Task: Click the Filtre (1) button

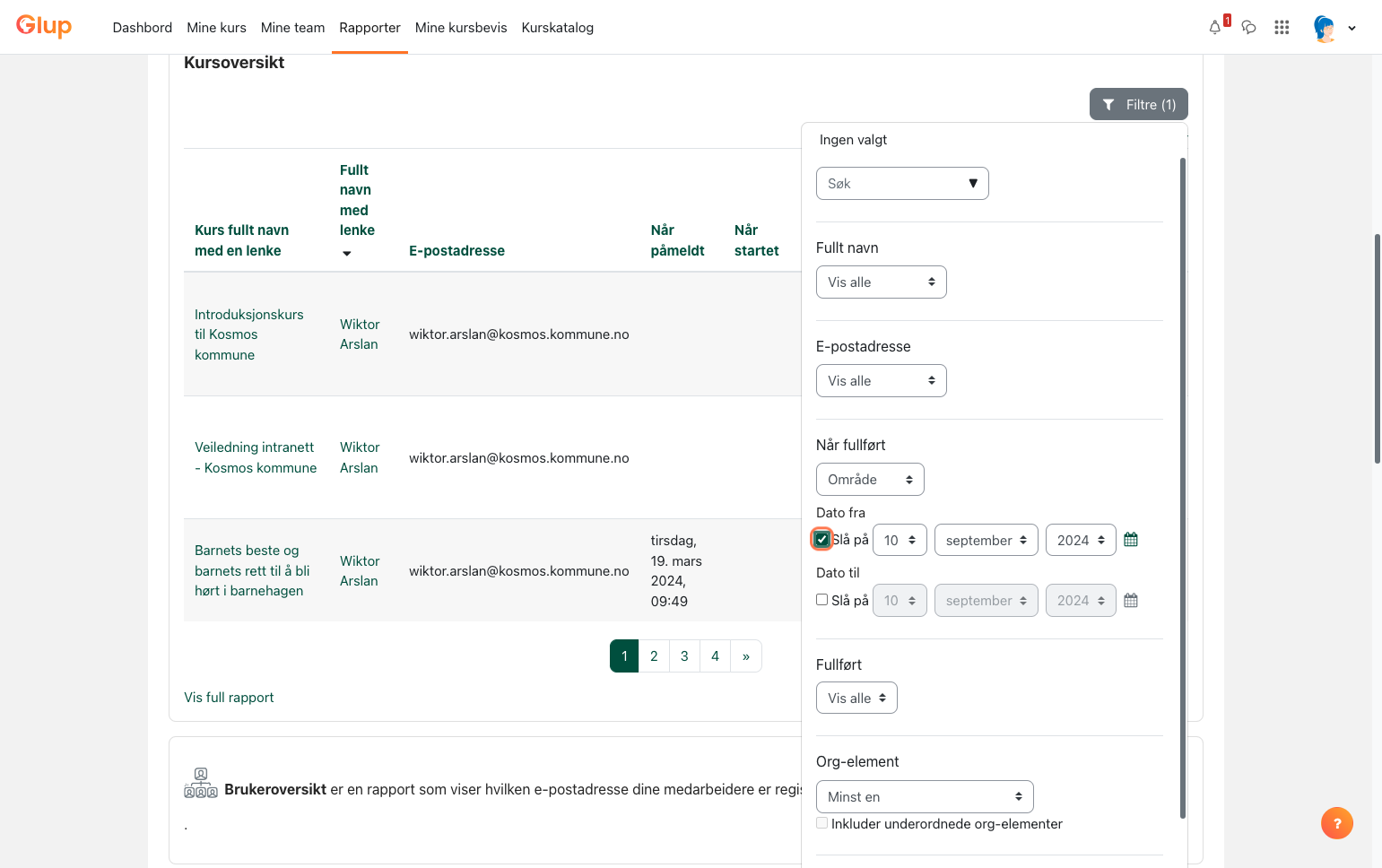Action: click(1139, 104)
